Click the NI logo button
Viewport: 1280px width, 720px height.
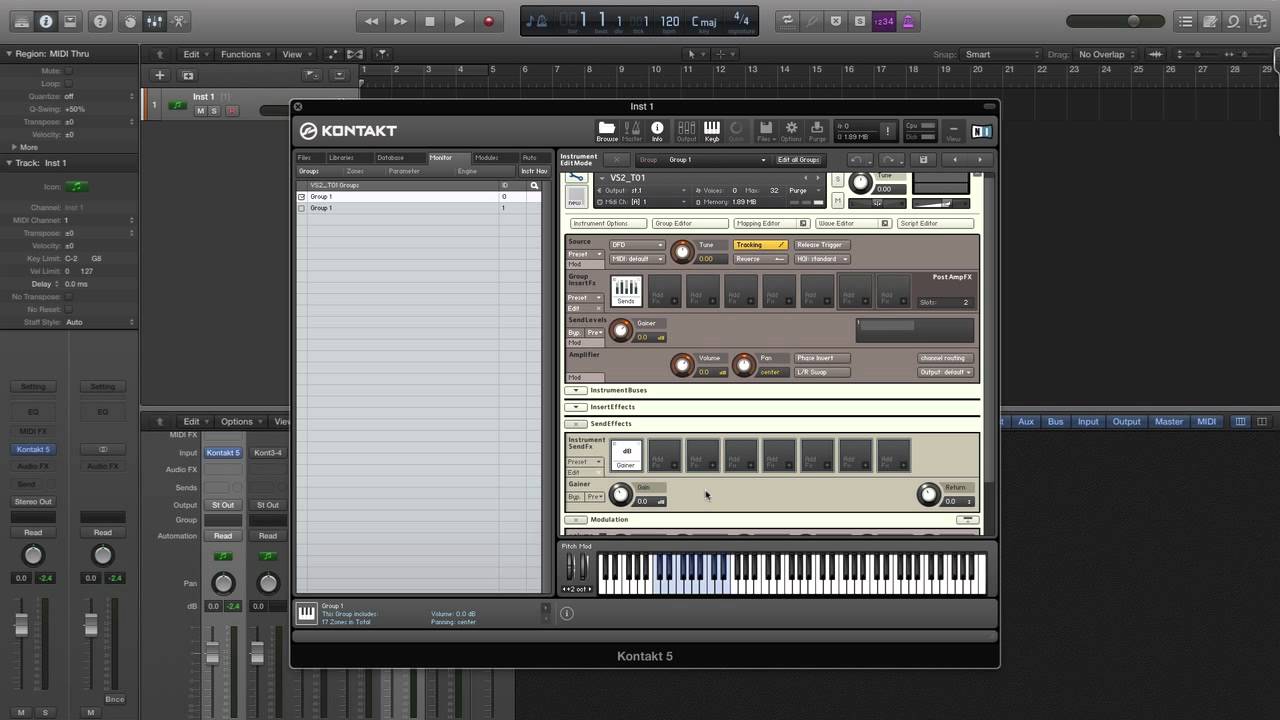982,131
